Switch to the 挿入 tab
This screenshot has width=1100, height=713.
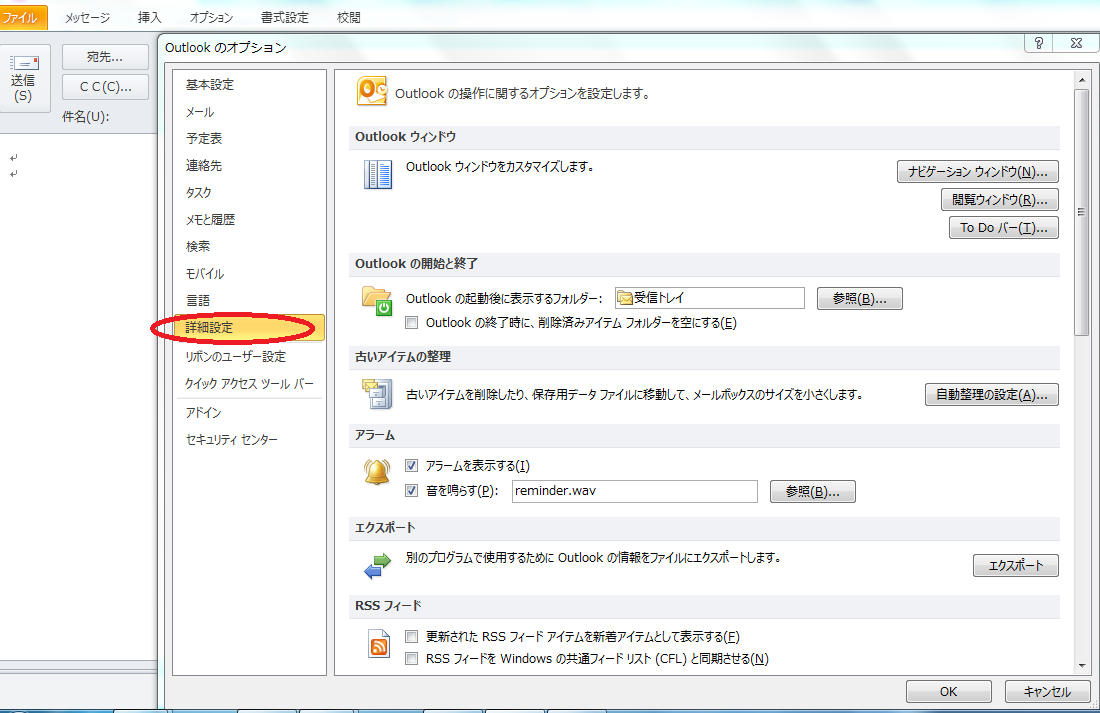coord(149,18)
